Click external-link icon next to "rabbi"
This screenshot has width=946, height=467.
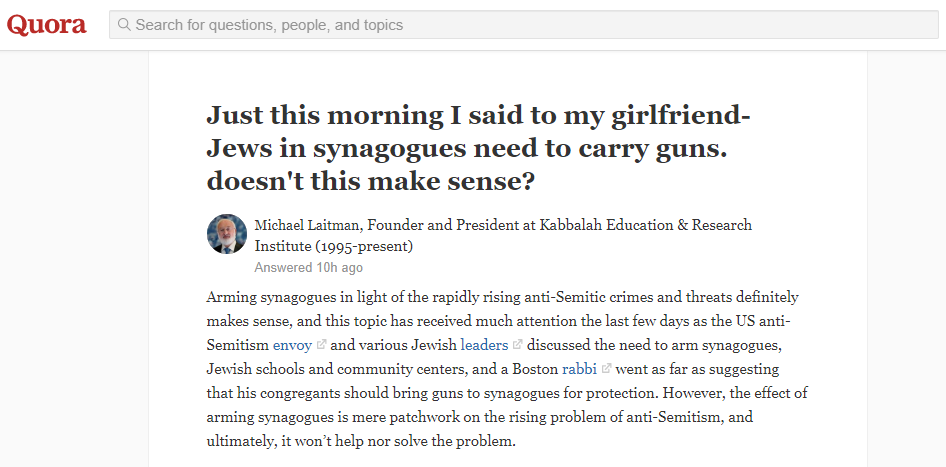pyautogui.click(x=606, y=368)
